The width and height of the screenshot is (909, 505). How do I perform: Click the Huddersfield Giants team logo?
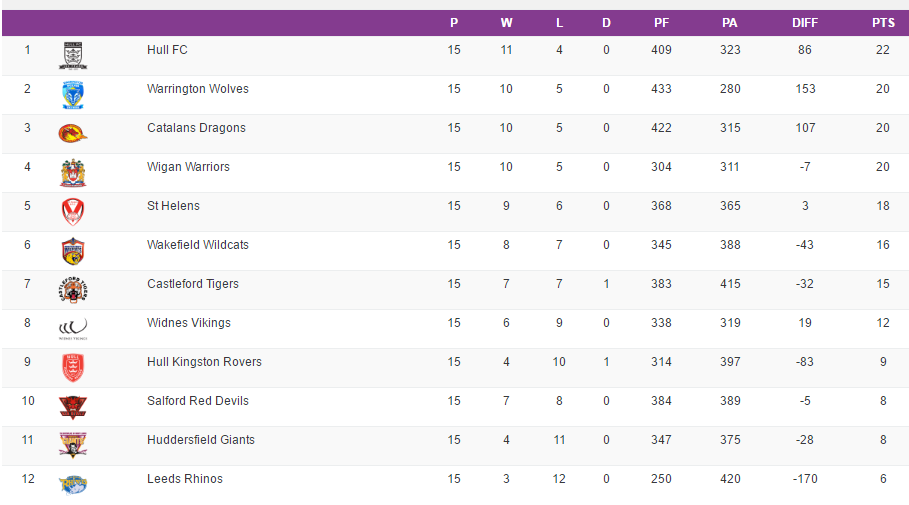click(x=73, y=445)
